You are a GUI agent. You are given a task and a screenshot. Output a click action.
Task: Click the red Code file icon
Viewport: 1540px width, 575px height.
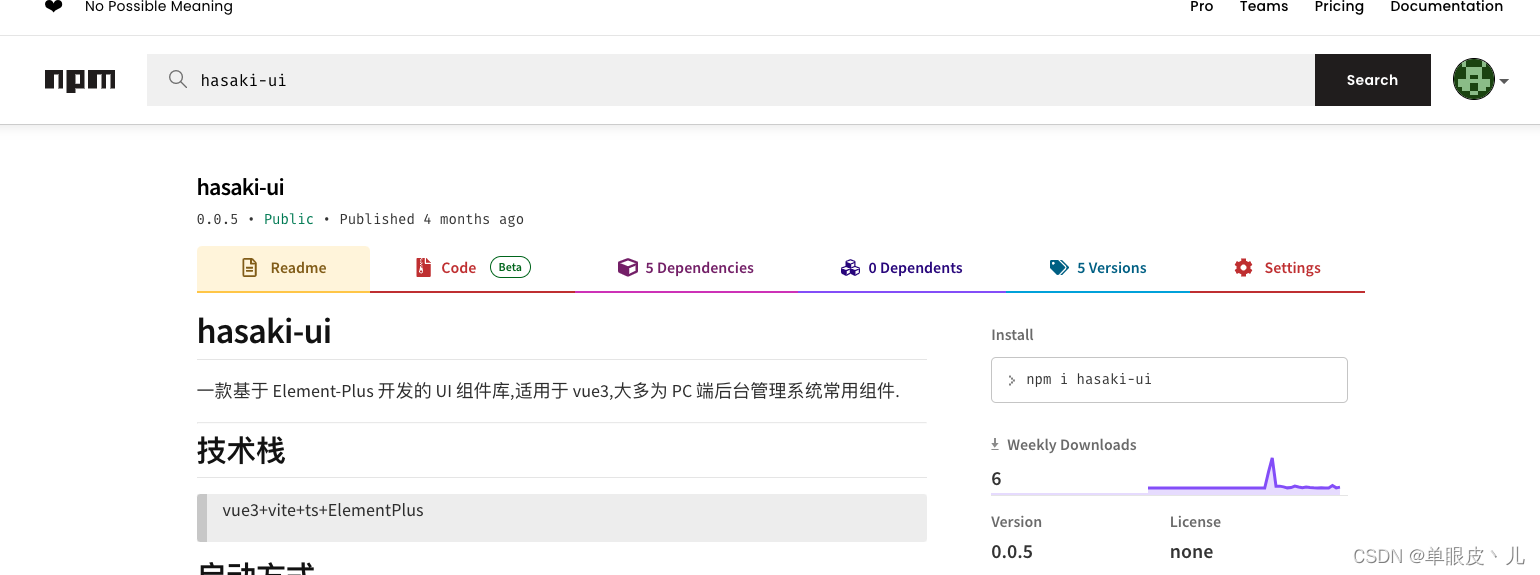pos(422,268)
